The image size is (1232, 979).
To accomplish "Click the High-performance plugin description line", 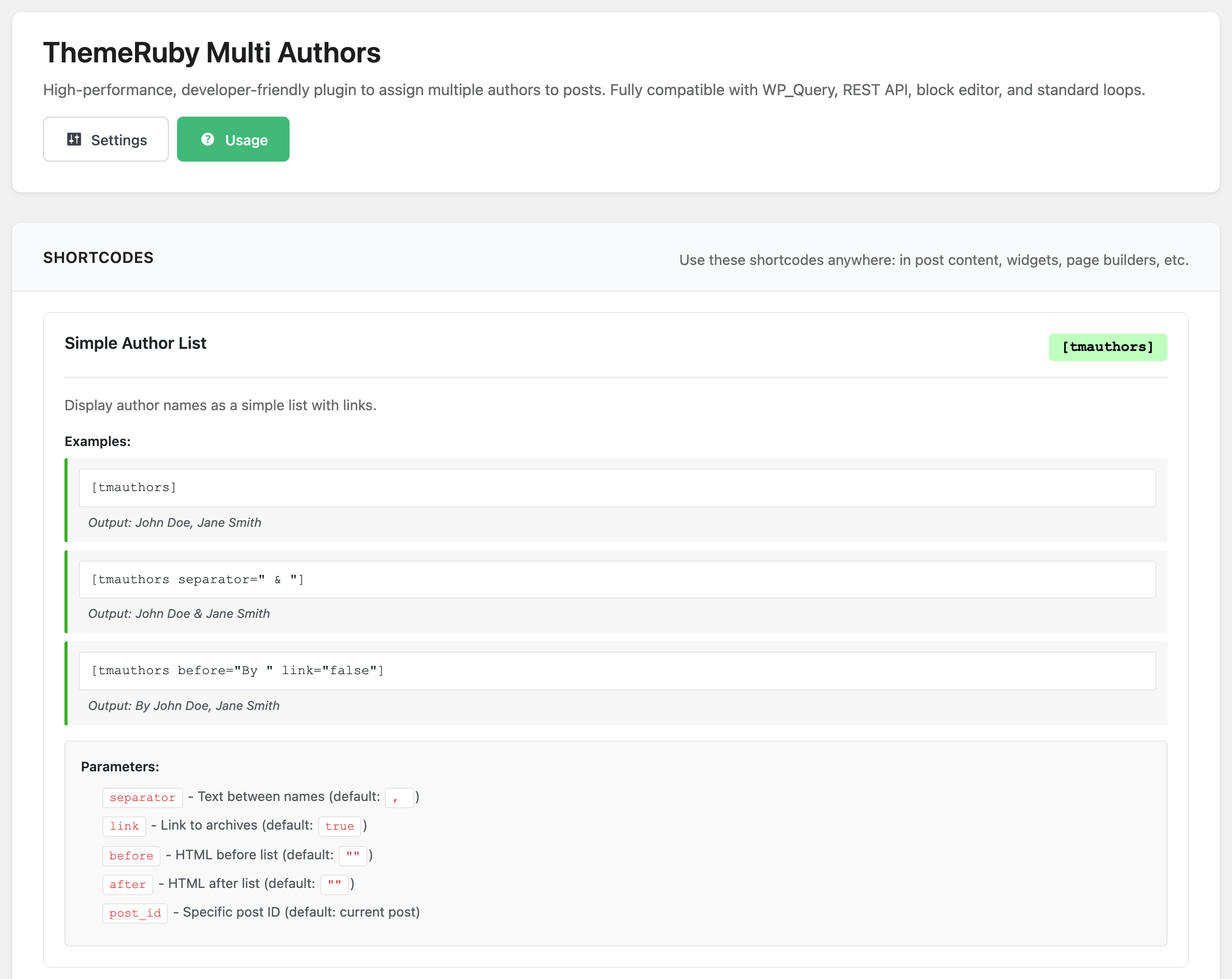I will click(595, 90).
